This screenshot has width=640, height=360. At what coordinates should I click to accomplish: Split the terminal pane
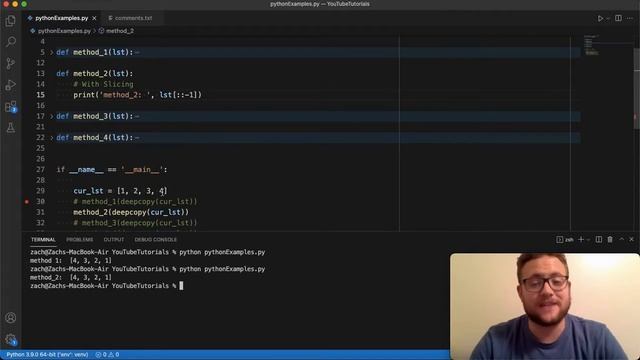(x=598, y=240)
